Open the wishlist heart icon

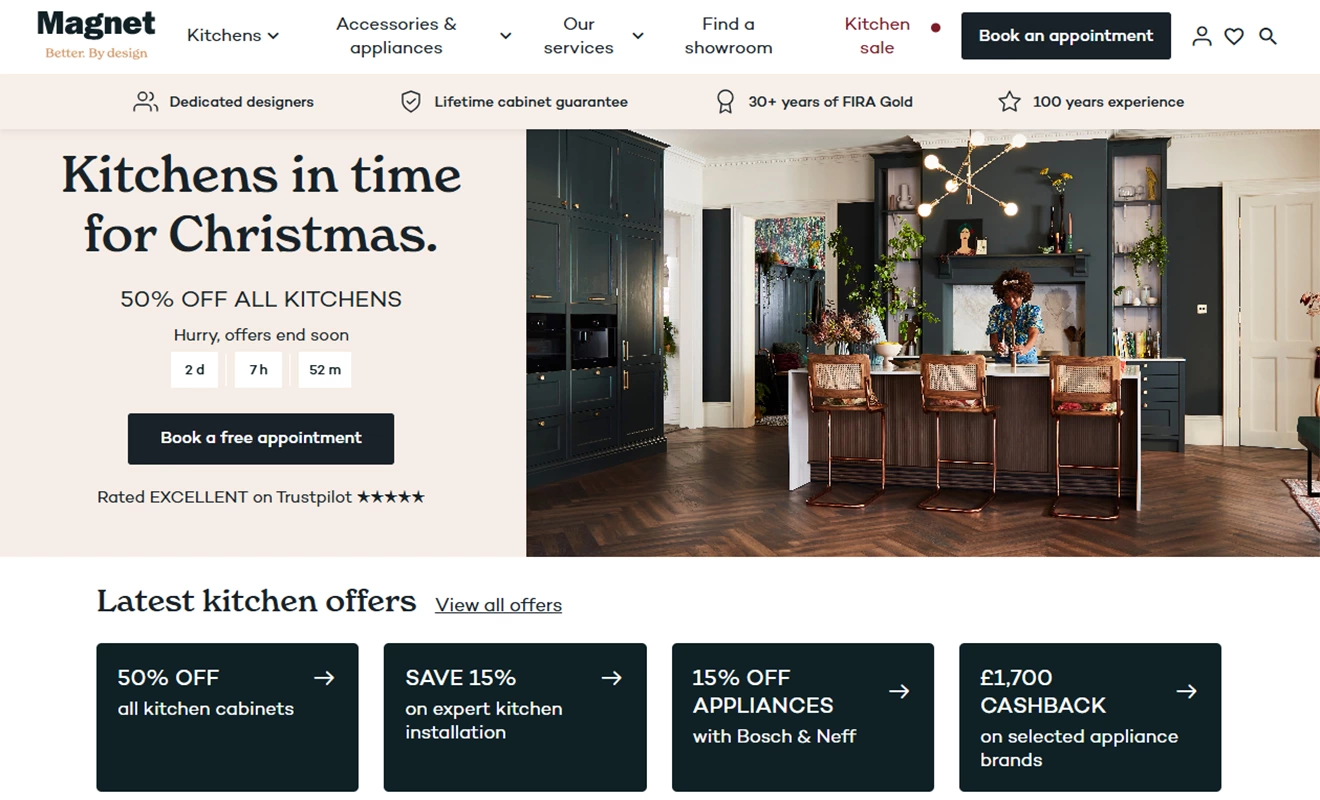(x=1234, y=36)
